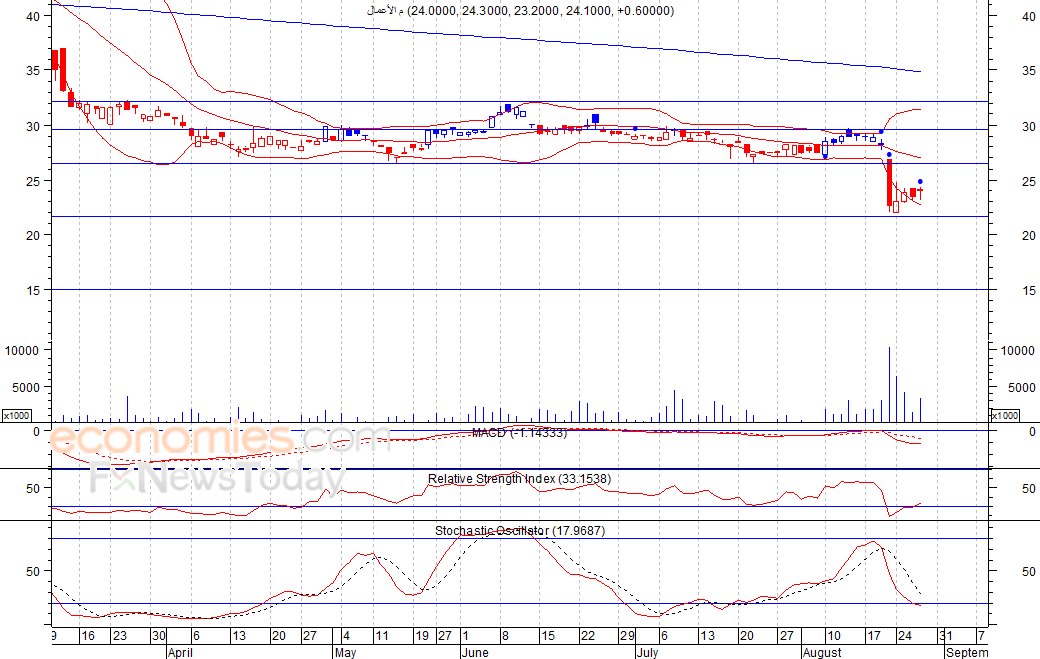The width and height of the screenshot is (1040, 659).
Task: Click the FxNewsToday watermark logo
Action: coord(218,477)
